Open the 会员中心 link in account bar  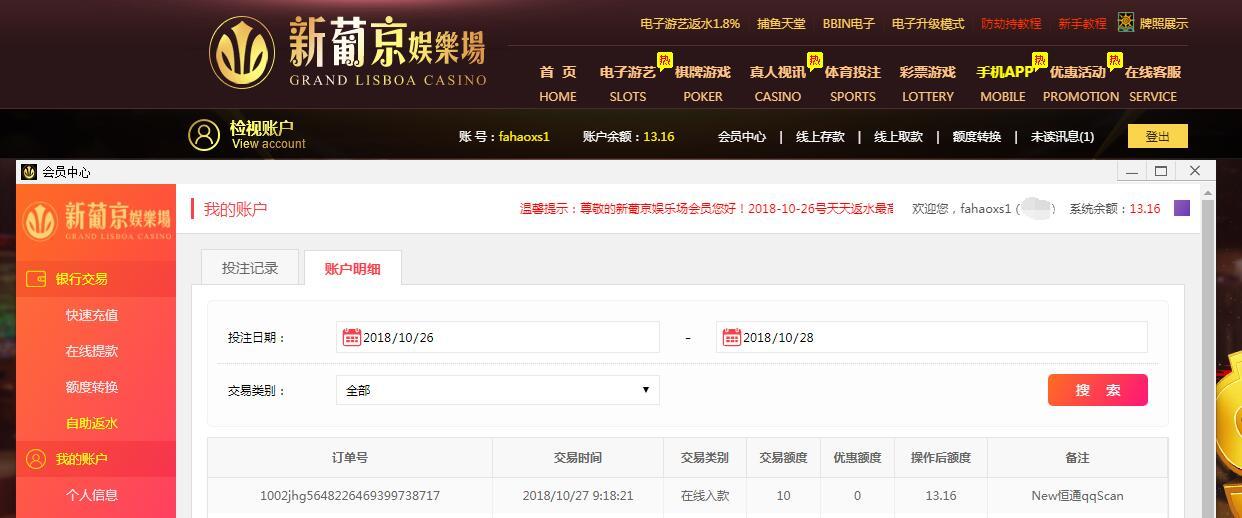pyautogui.click(x=742, y=136)
